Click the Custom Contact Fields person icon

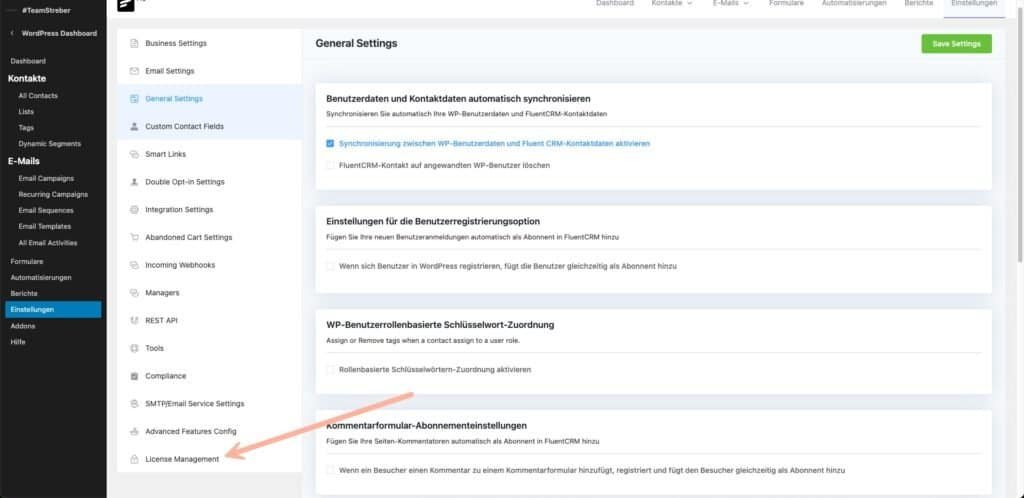click(x=135, y=127)
